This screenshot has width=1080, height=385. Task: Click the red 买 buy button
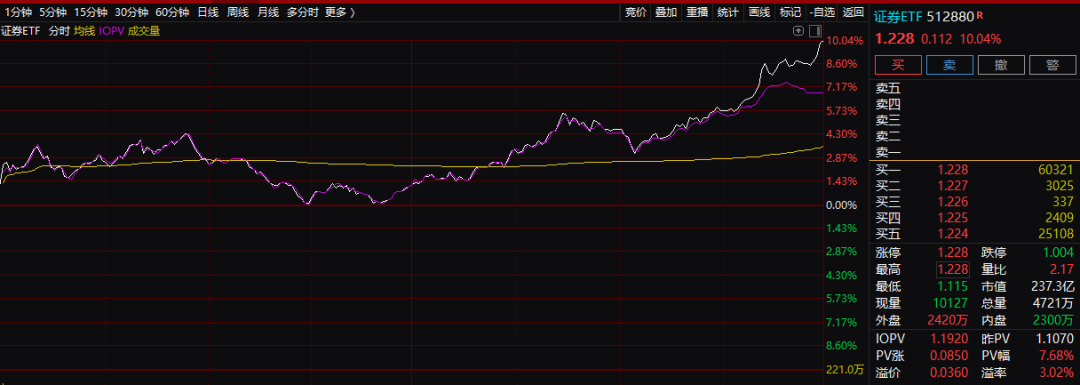(898, 65)
